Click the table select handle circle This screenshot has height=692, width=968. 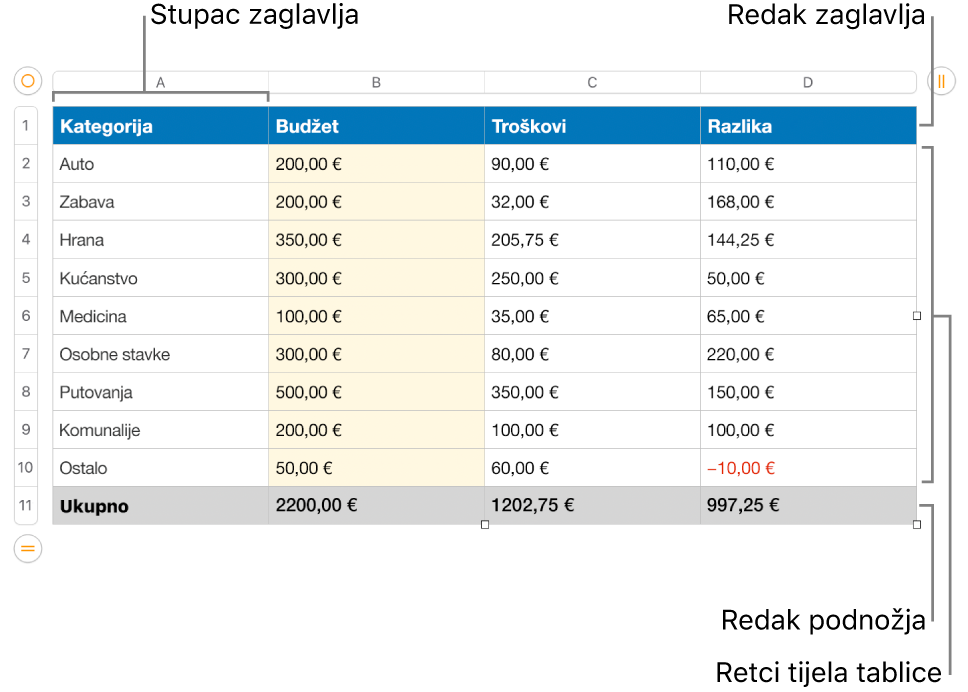click(x=28, y=81)
